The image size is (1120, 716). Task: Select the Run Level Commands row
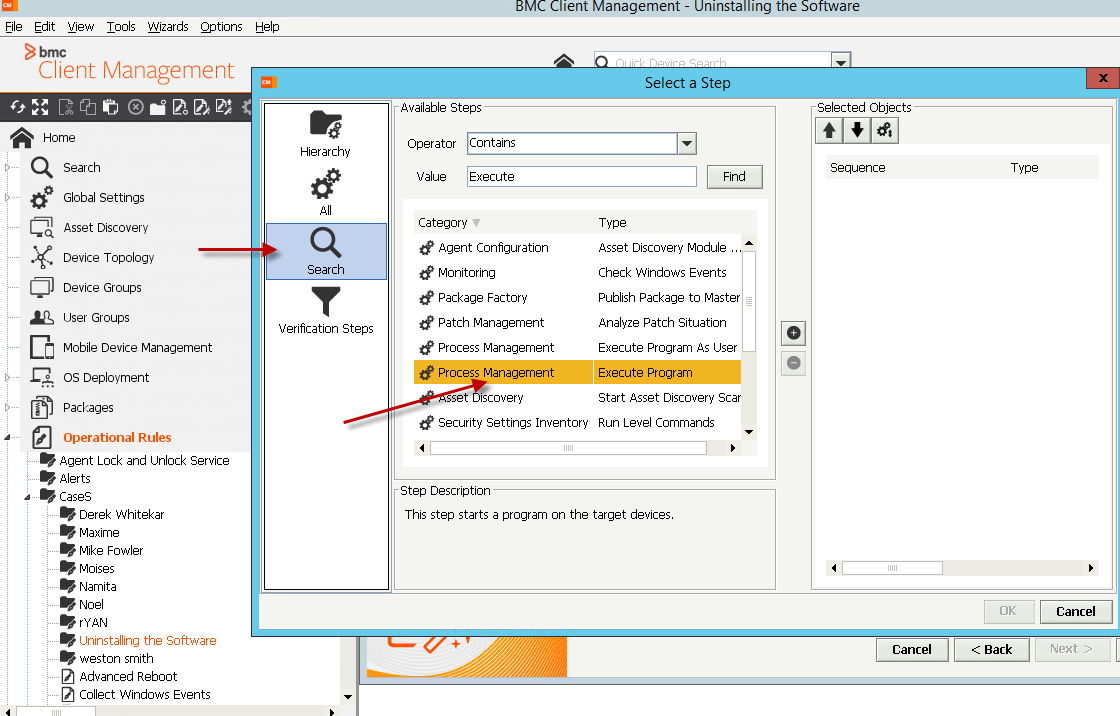coord(577,422)
